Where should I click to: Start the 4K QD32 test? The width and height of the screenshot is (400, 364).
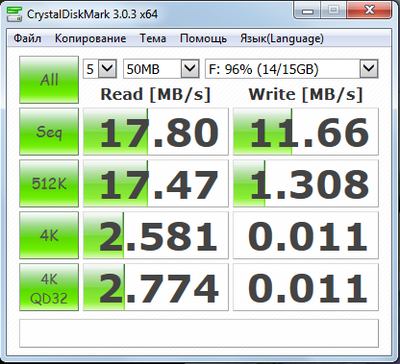point(49,287)
